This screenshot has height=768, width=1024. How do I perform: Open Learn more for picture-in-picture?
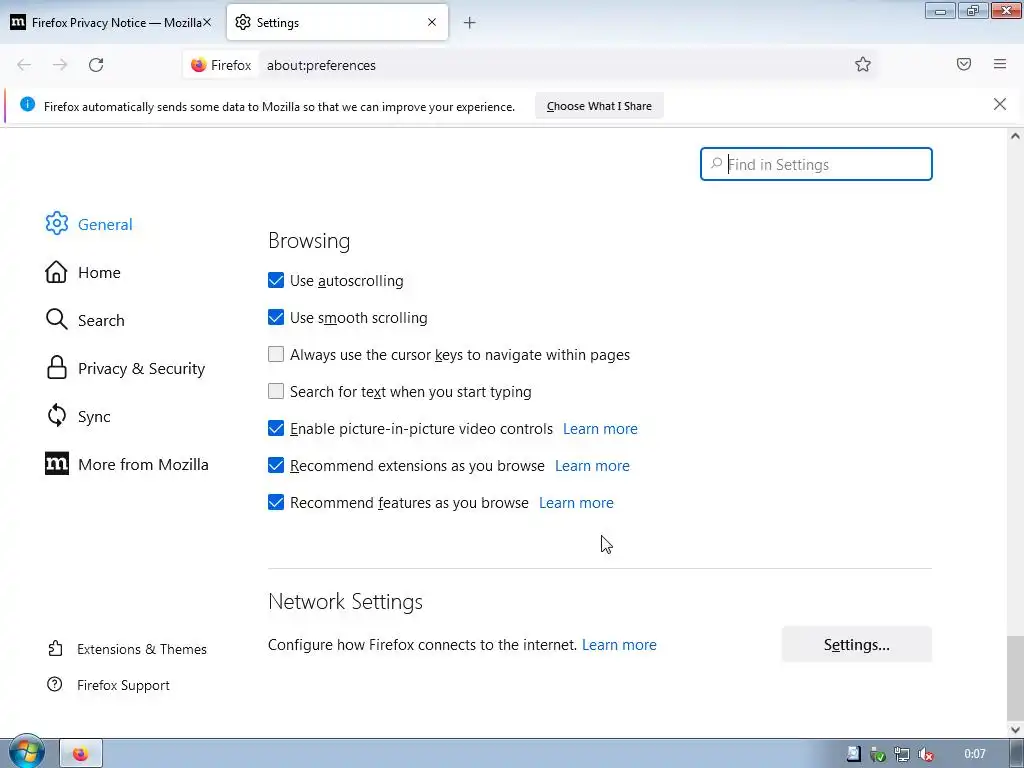pos(600,428)
